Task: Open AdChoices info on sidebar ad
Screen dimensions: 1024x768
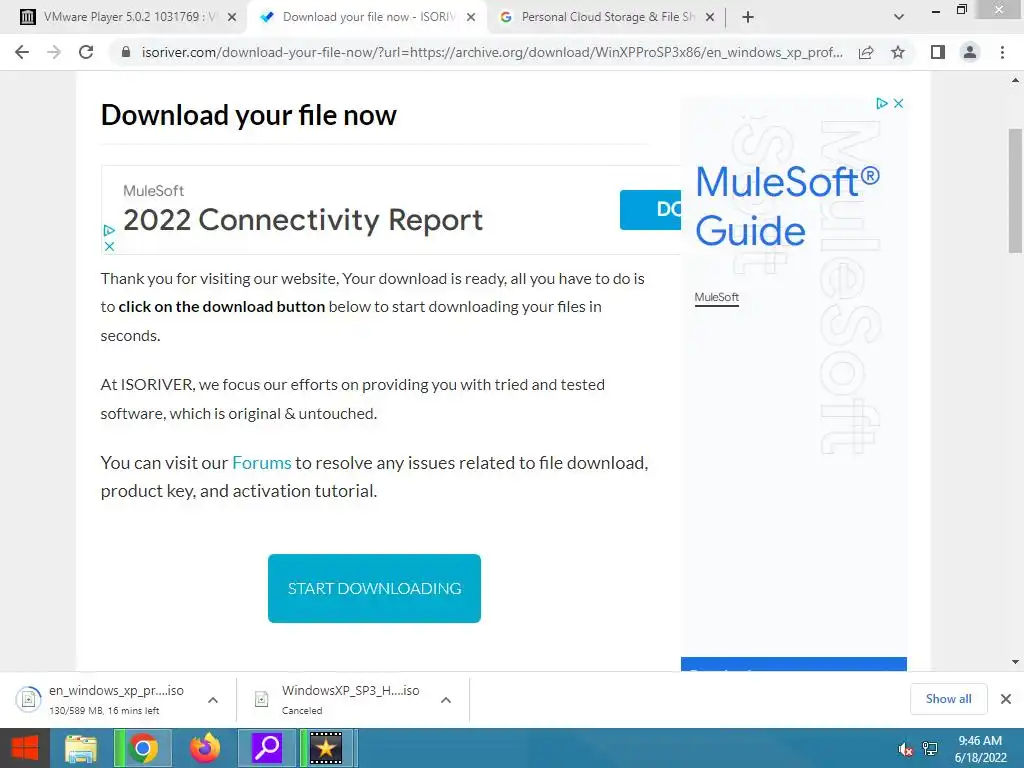Action: click(x=882, y=103)
